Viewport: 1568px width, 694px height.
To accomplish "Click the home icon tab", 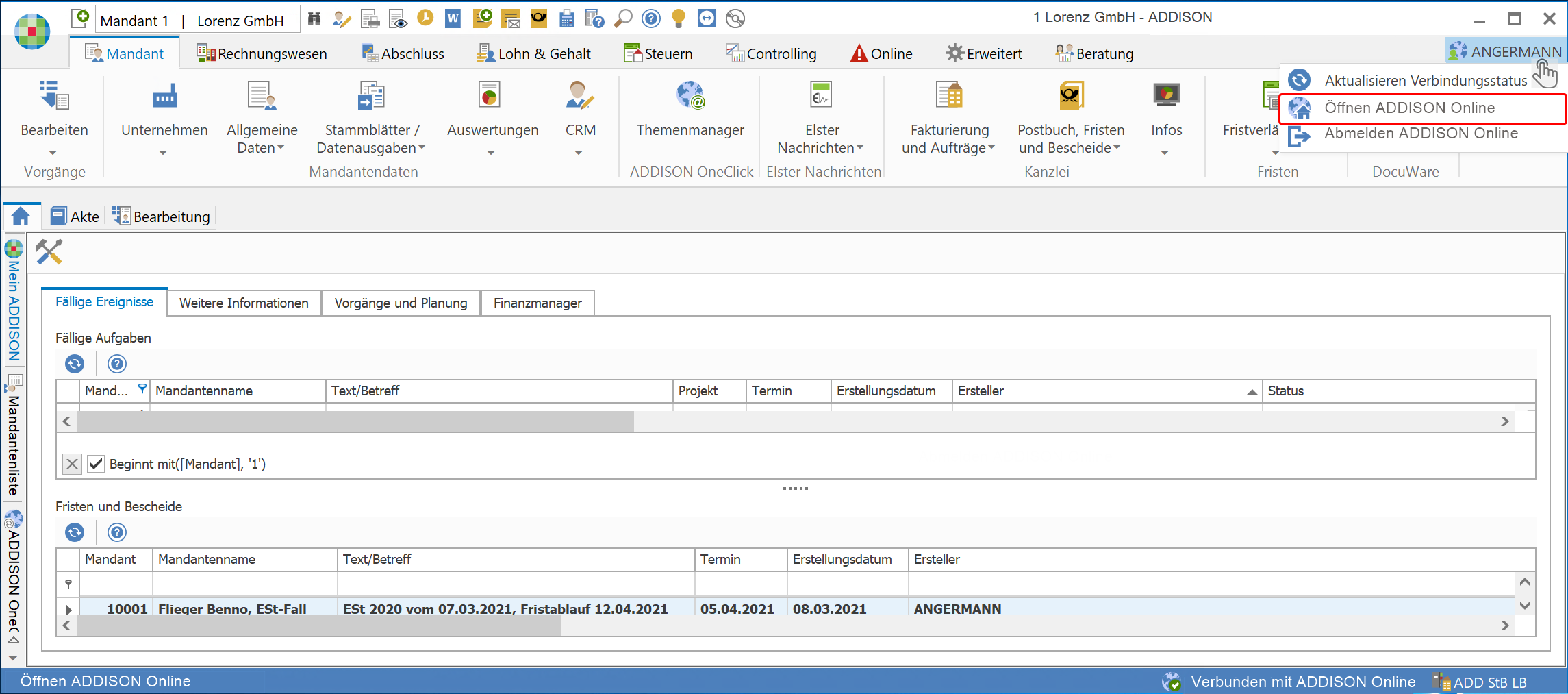I will point(21,216).
